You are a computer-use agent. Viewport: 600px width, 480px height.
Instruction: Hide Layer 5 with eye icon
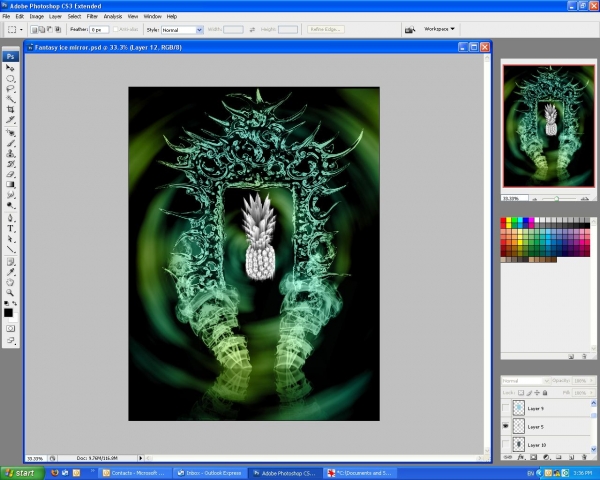tap(505, 426)
